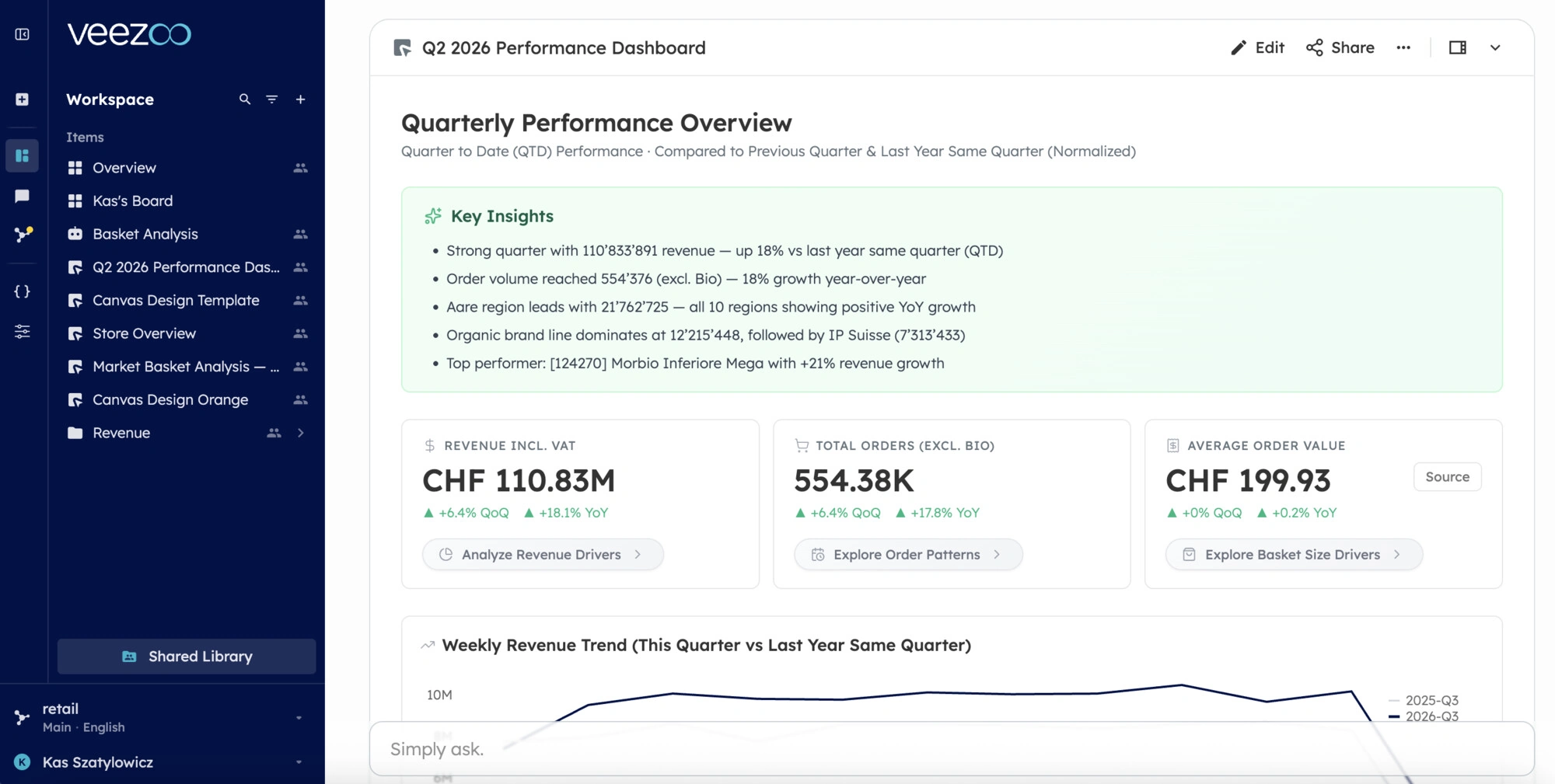
Task: Click the Key Insights sparkle icon
Action: point(433,216)
